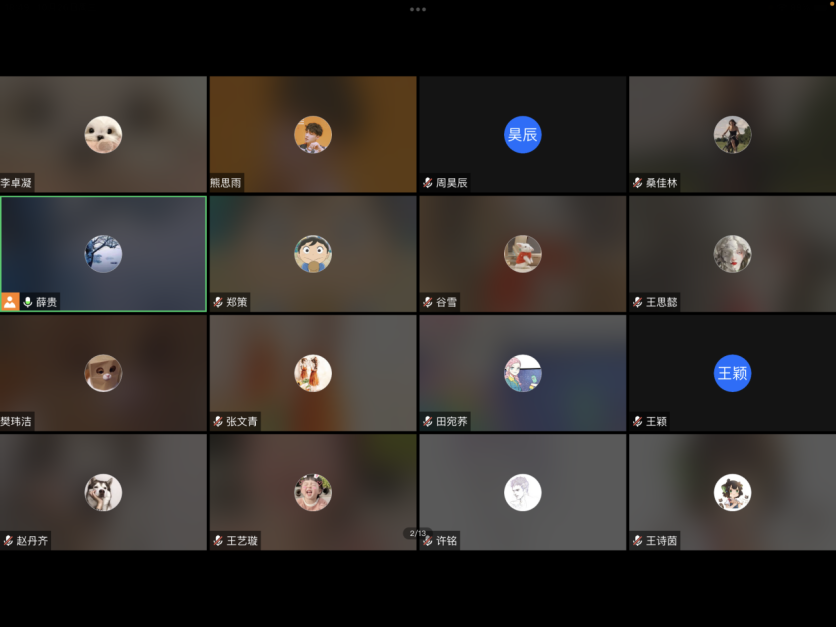Click the muted mic icon beside 周昊辰
Viewport: 836px width, 628px height.
(428, 183)
